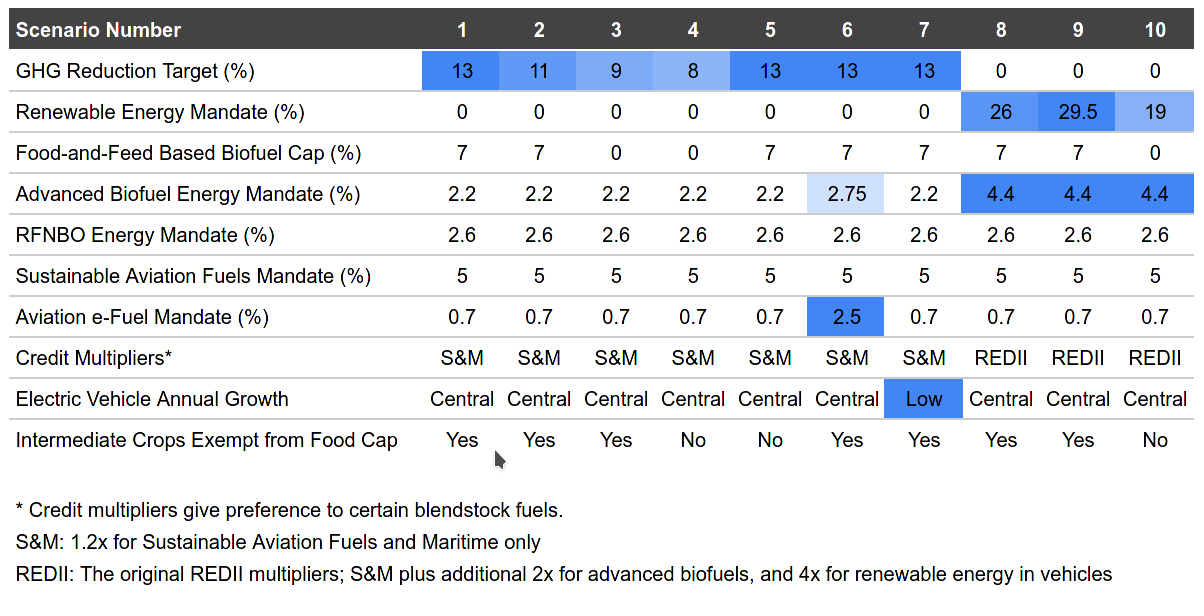Click the REDII credit multiplier for scenario 8

click(x=1000, y=358)
